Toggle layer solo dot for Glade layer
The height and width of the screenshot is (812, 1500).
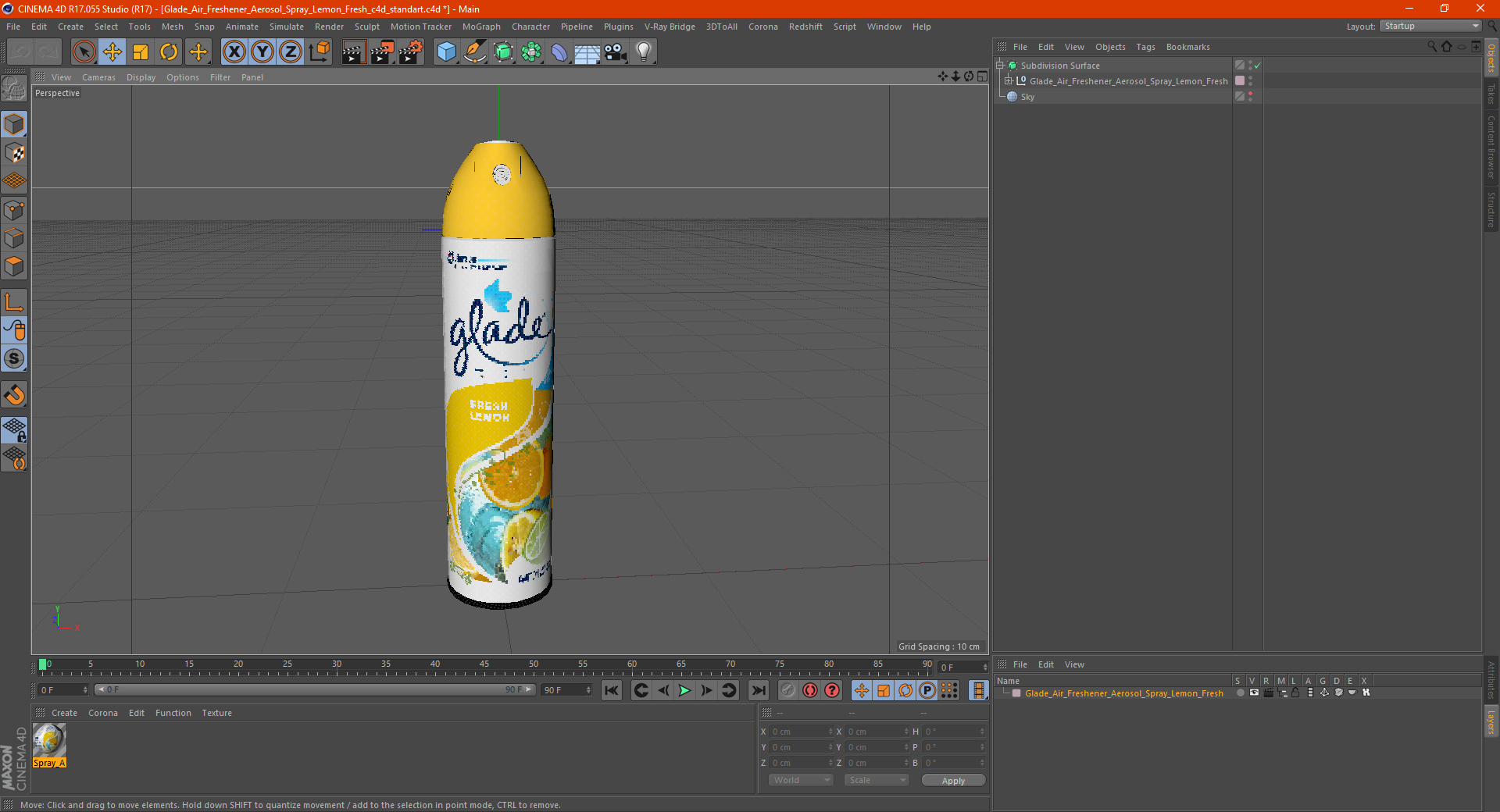(1240, 693)
